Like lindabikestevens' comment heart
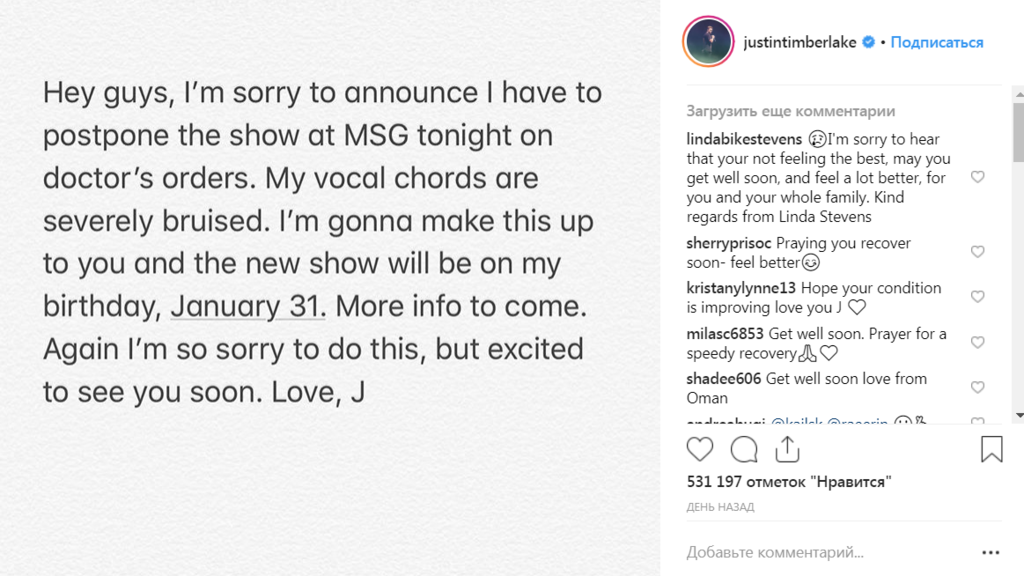Screen dimensions: 1024x576 978,177
